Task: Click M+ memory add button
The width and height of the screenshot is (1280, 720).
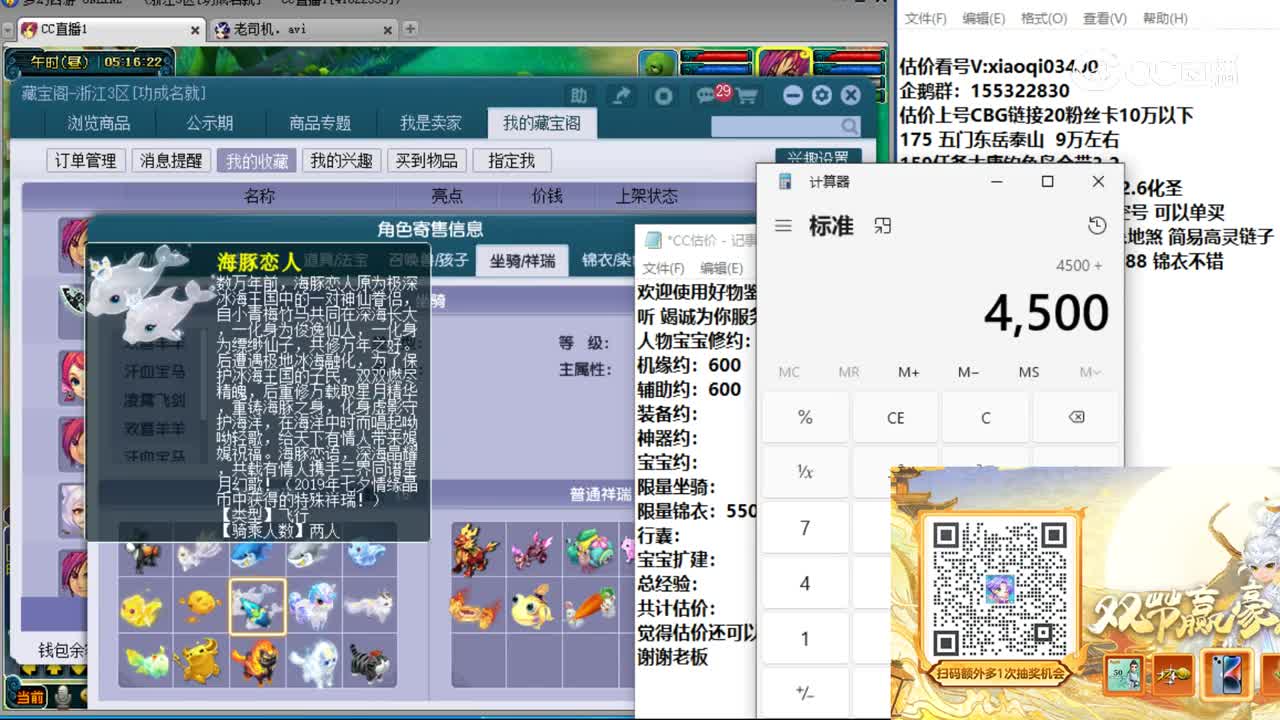Action: tap(908, 372)
